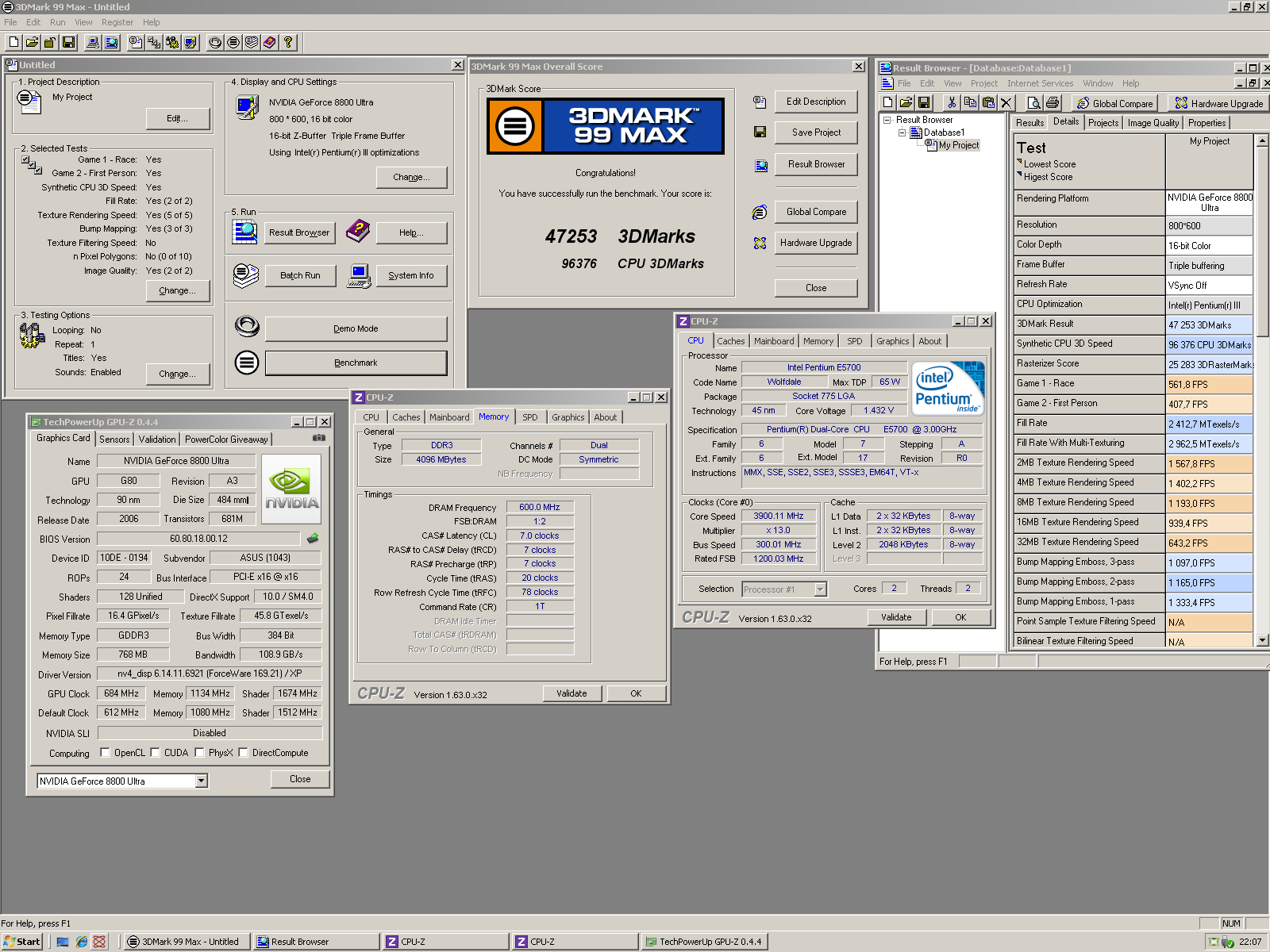This screenshot has width=1270, height=952.
Task: Click the Edit button under Project Description
Action: (177, 118)
